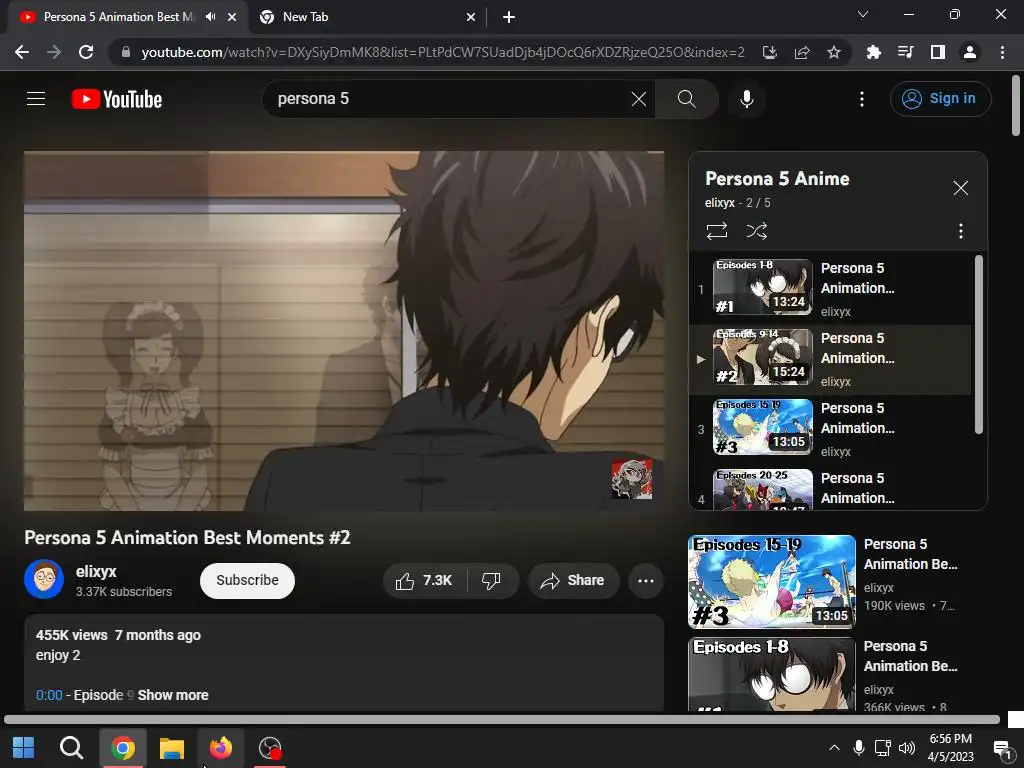This screenshot has width=1024, height=768.
Task: Click the playlist panel scrollbar
Action: click(x=978, y=344)
